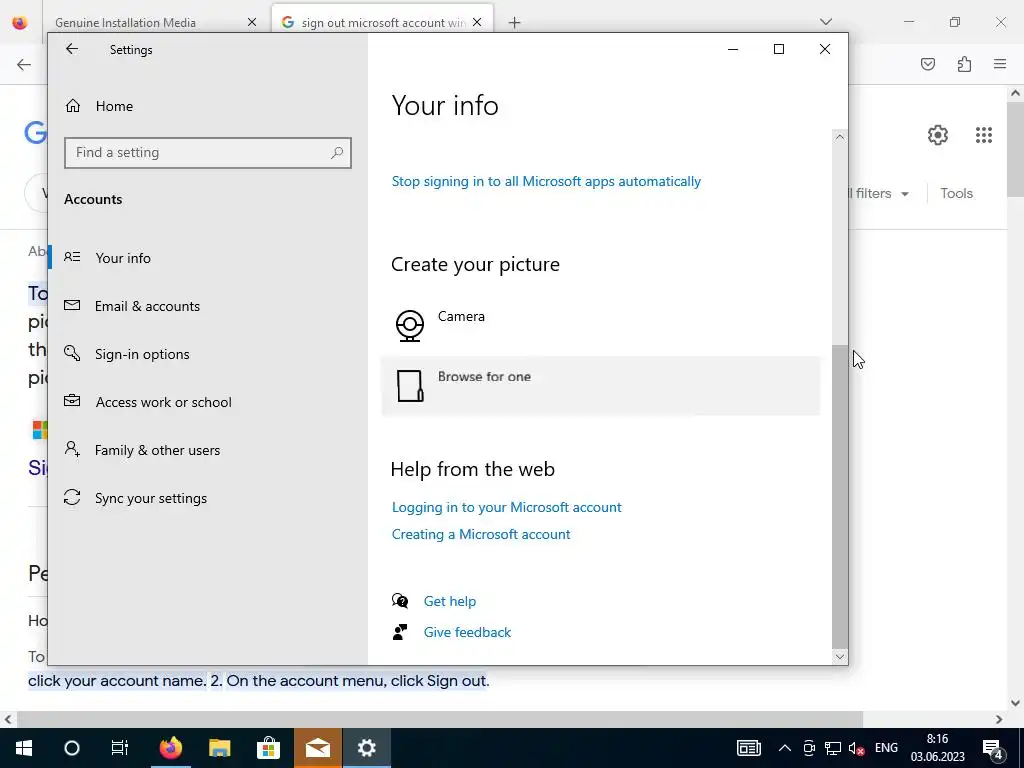
Task: Click browser horizontal scrollbar right arrow
Action: 999,719
